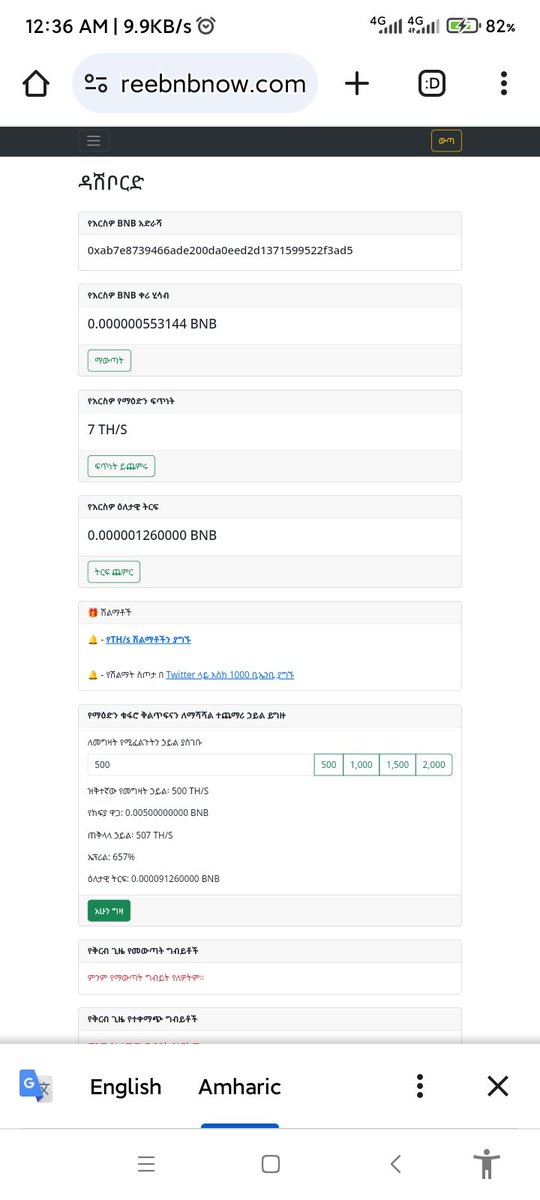
Task: Open the TH/s rewards link
Action: pyautogui.click(x=148, y=639)
